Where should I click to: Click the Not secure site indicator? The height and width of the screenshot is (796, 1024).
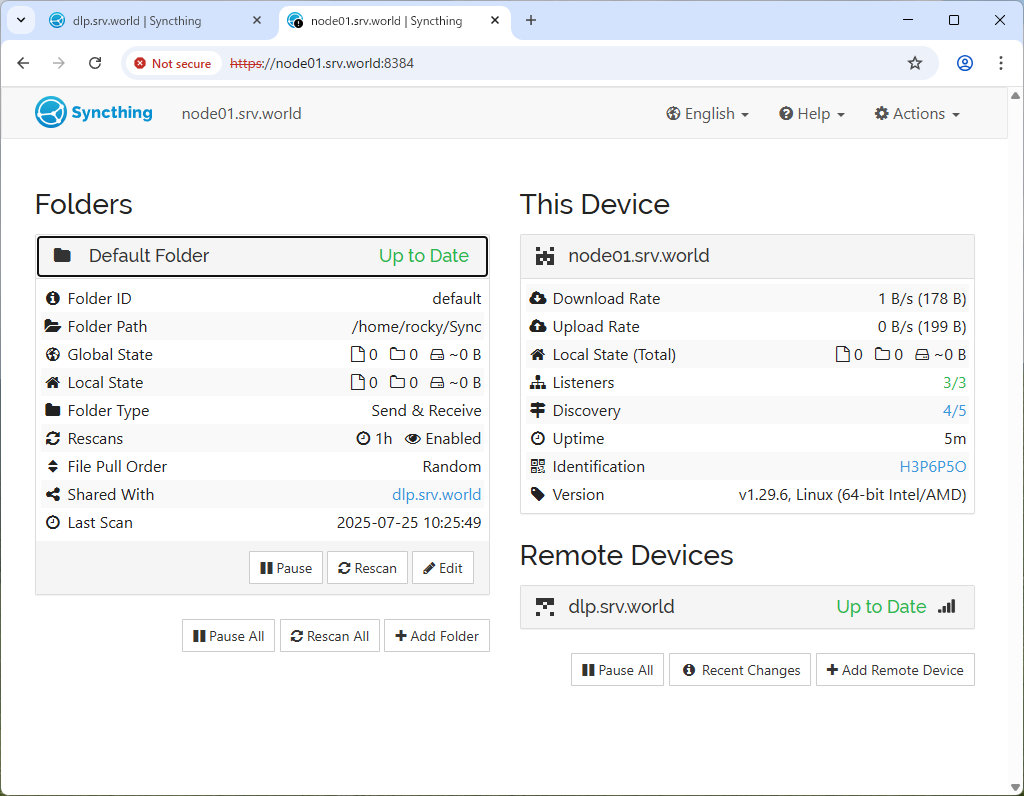pos(173,63)
